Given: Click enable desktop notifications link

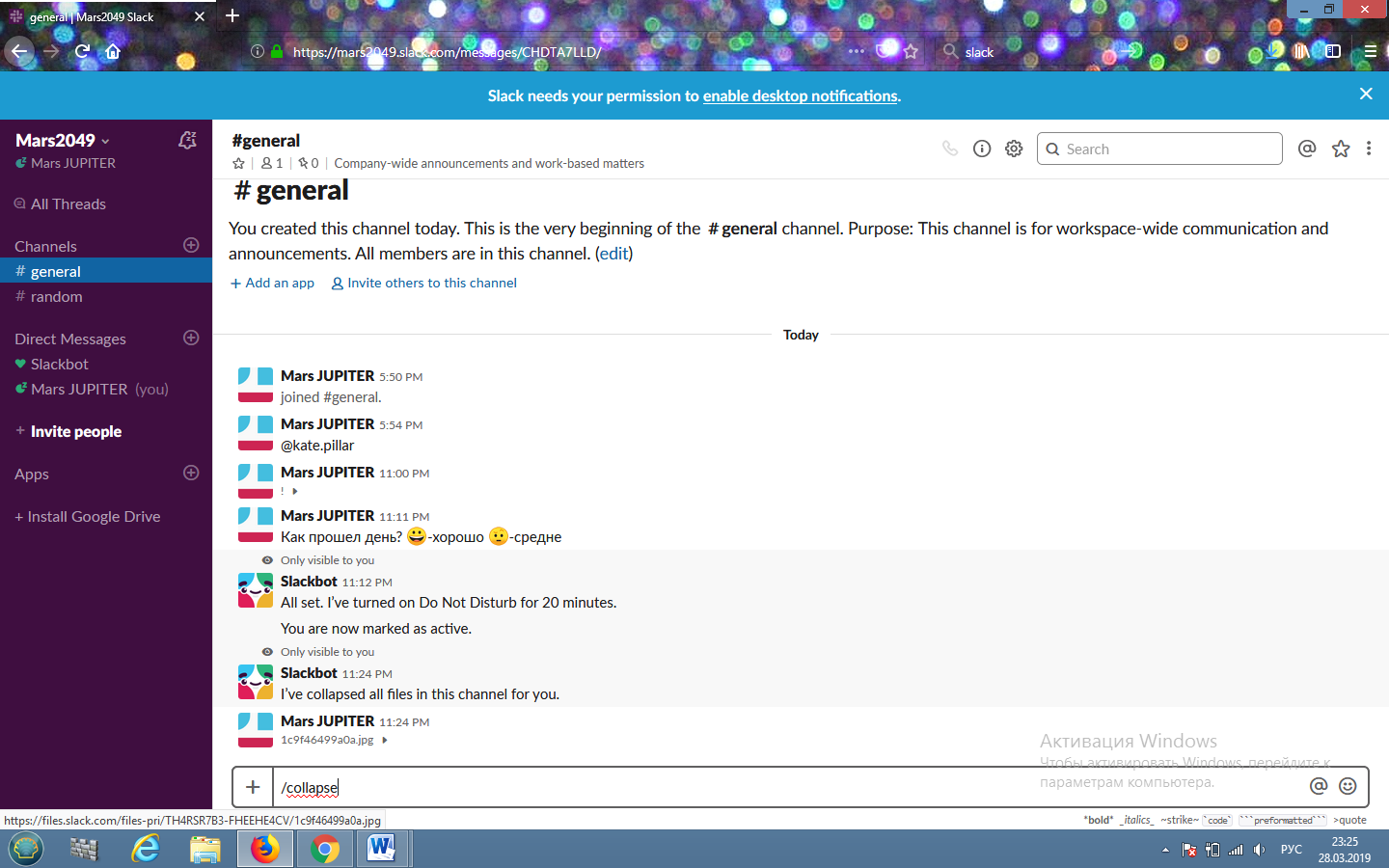Looking at the screenshot, I should tap(800, 95).
